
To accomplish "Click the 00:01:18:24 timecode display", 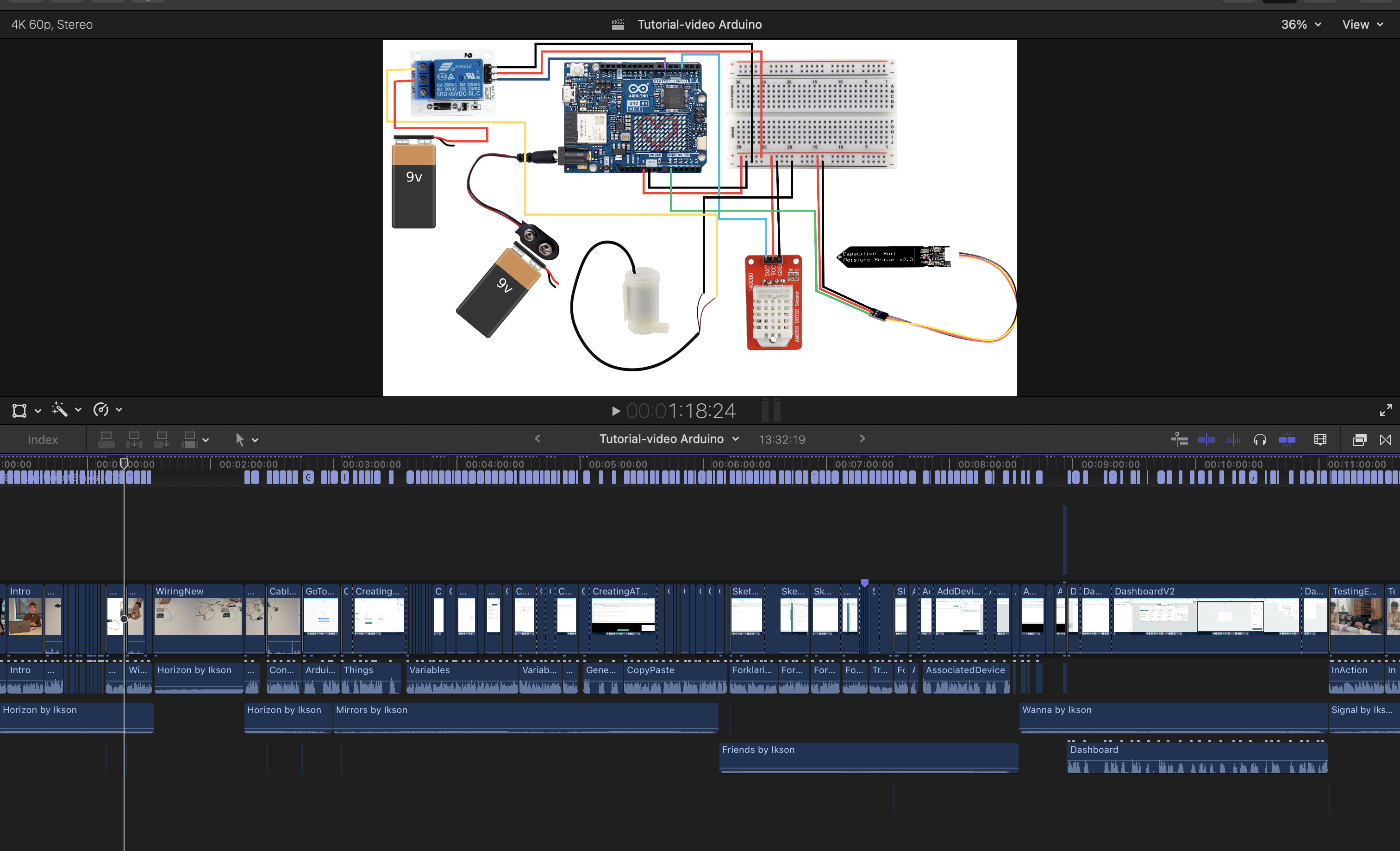I will point(681,411).
